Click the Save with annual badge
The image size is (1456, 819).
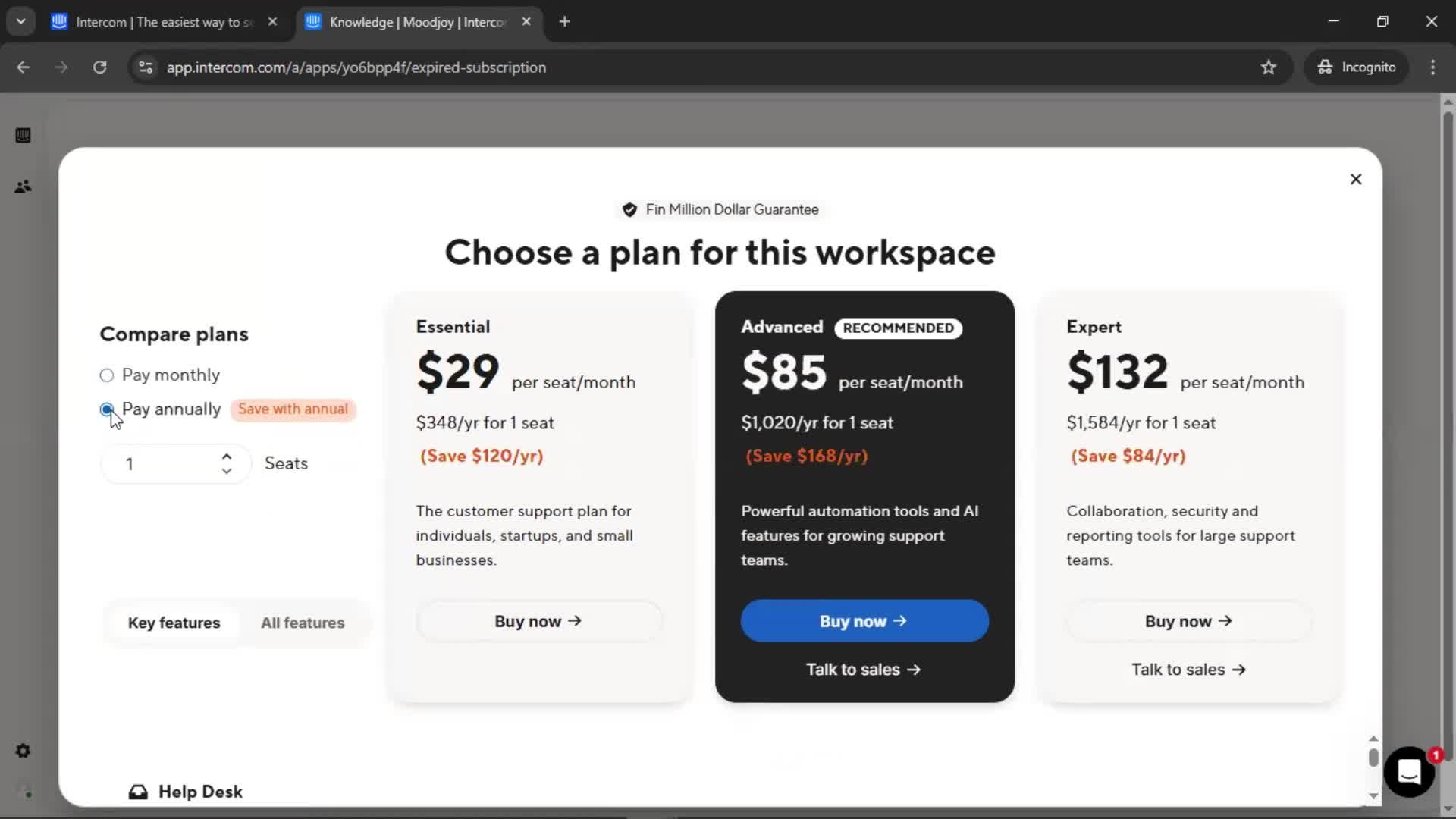tap(293, 409)
